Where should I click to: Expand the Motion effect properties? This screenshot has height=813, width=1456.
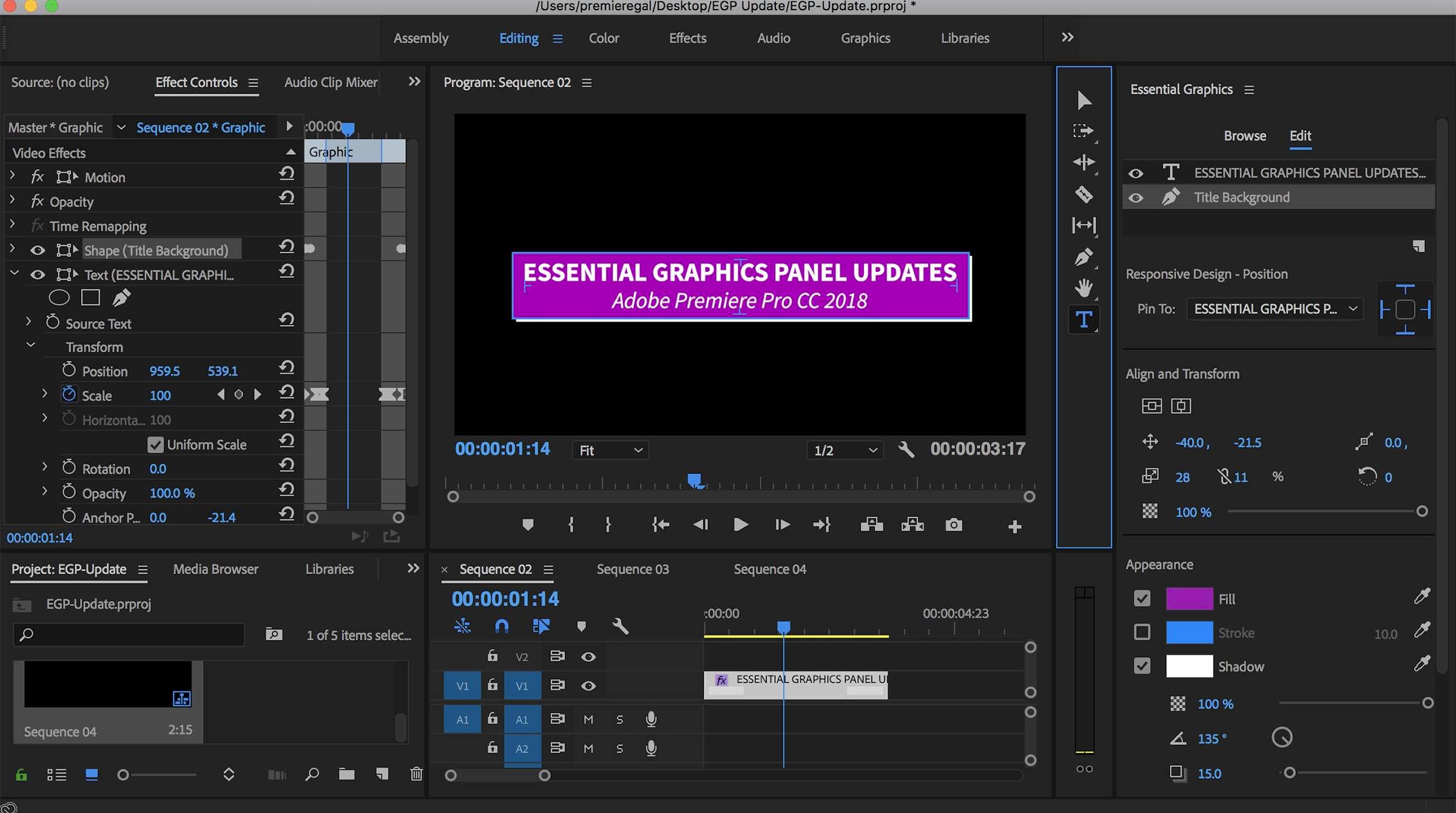point(12,177)
